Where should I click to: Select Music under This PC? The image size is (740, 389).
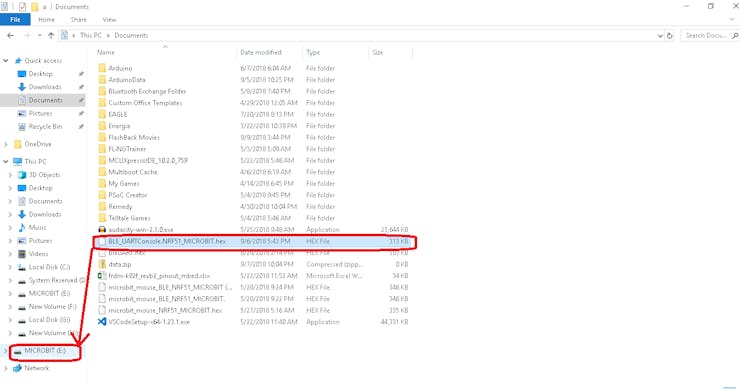[37, 228]
